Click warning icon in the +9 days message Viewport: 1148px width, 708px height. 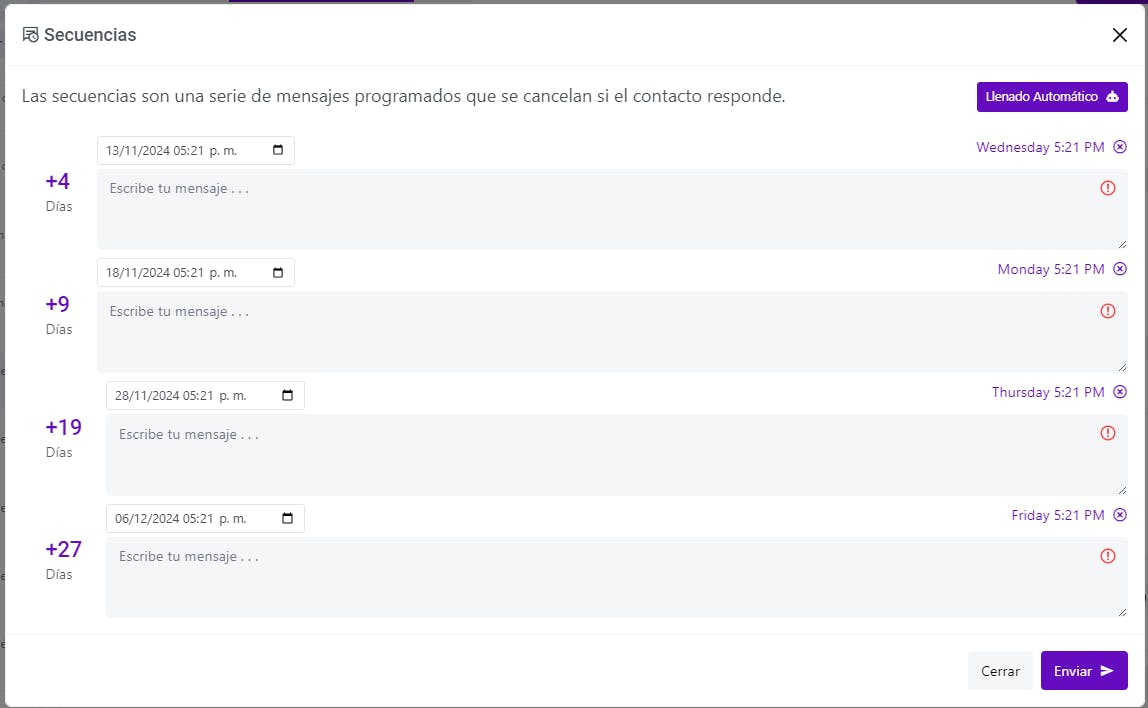tap(1108, 311)
